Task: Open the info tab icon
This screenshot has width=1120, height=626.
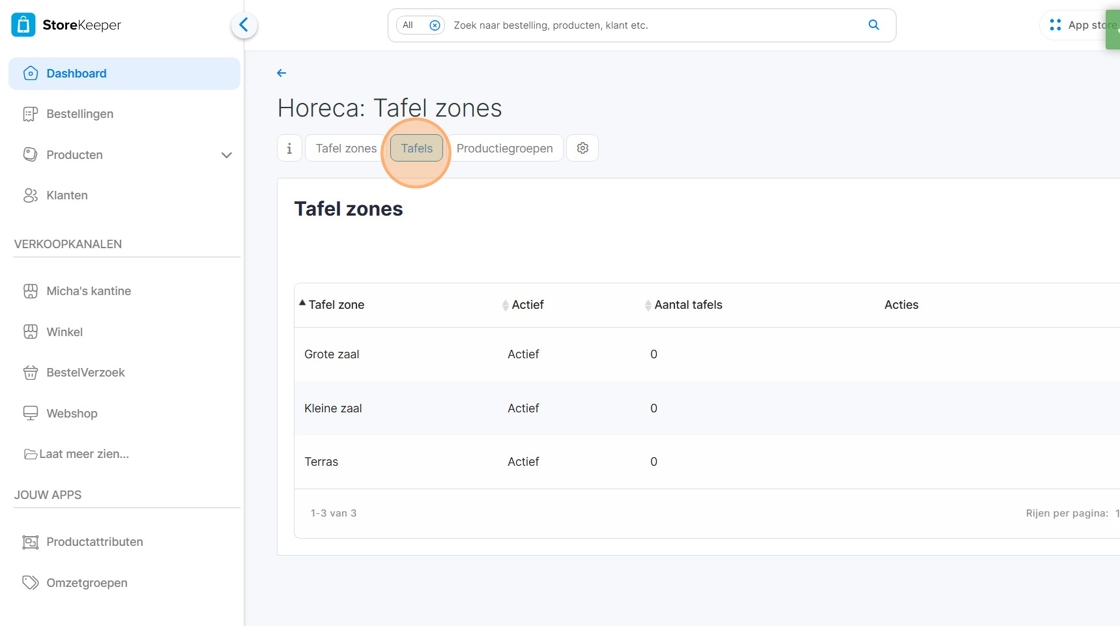Action: pos(289,148)
